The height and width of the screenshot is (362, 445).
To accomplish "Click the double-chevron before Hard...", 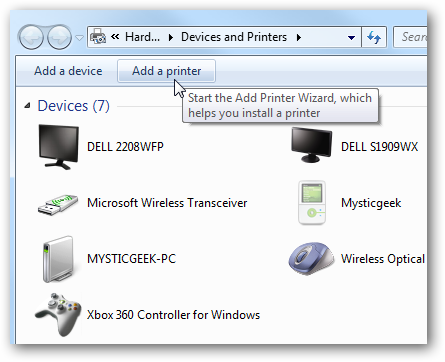I will [x=115, y=37].
